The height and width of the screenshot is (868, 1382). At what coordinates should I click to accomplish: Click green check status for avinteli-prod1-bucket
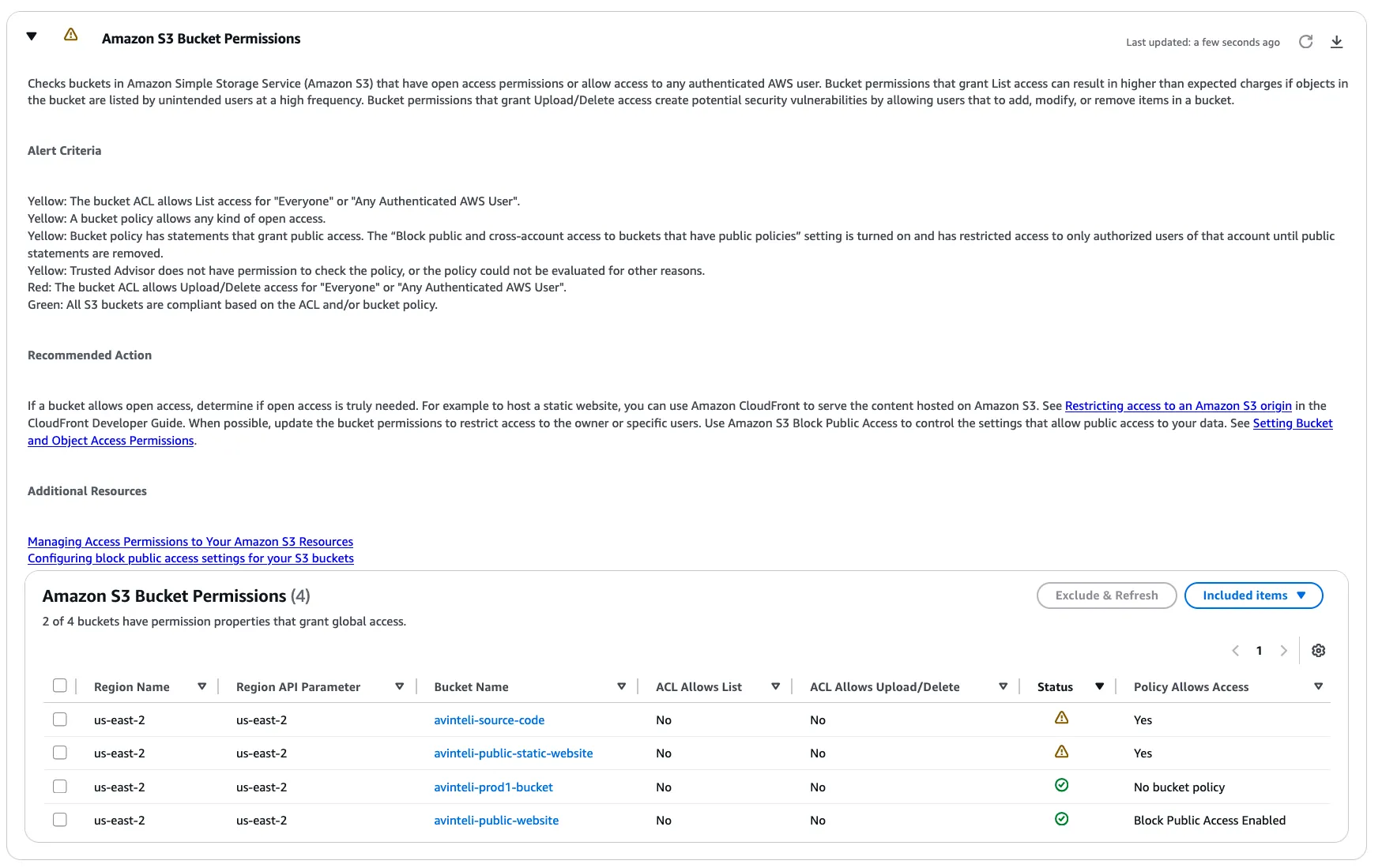1061,785
